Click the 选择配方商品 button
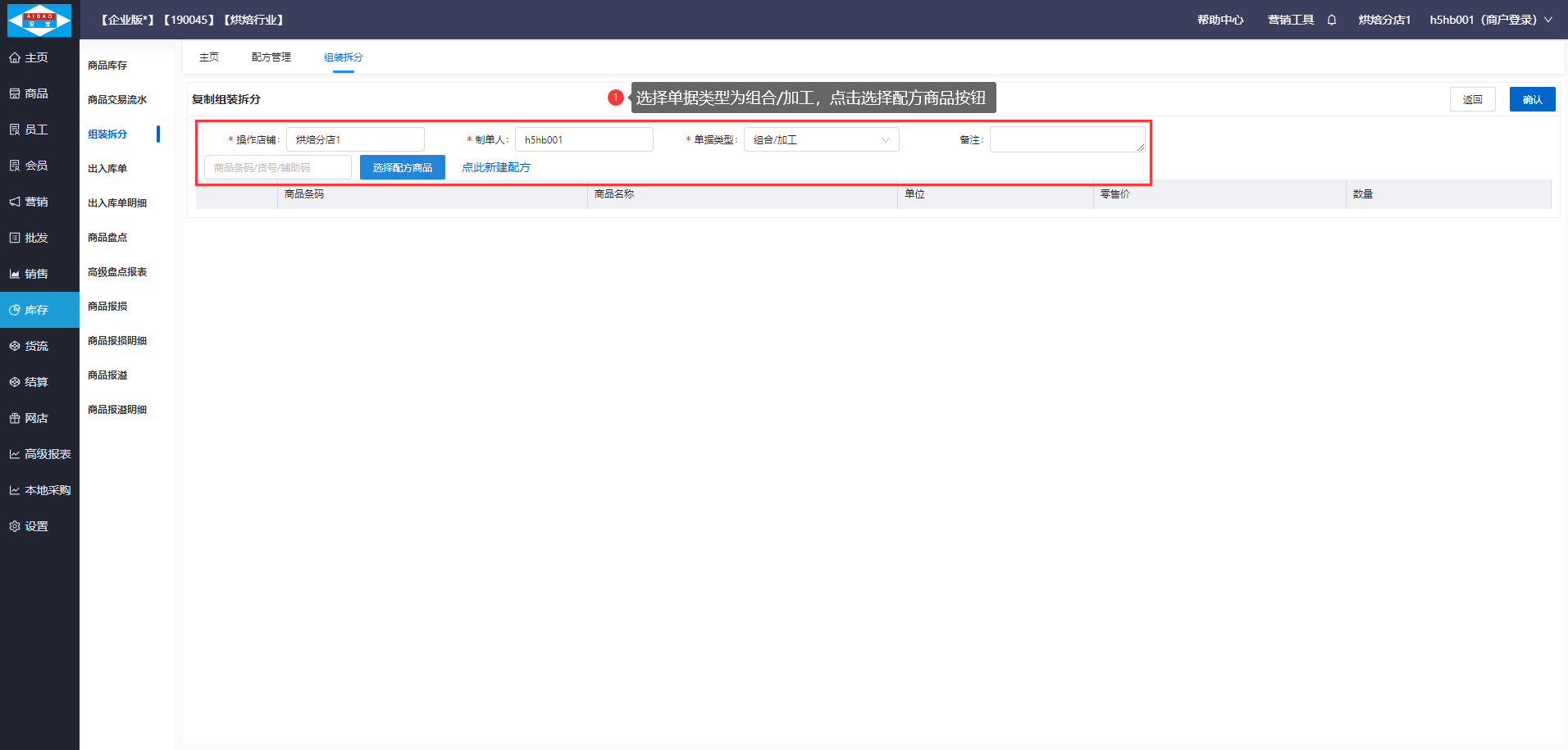The width and height of the screenshot is (1568, 750). [x=402, y=167]
